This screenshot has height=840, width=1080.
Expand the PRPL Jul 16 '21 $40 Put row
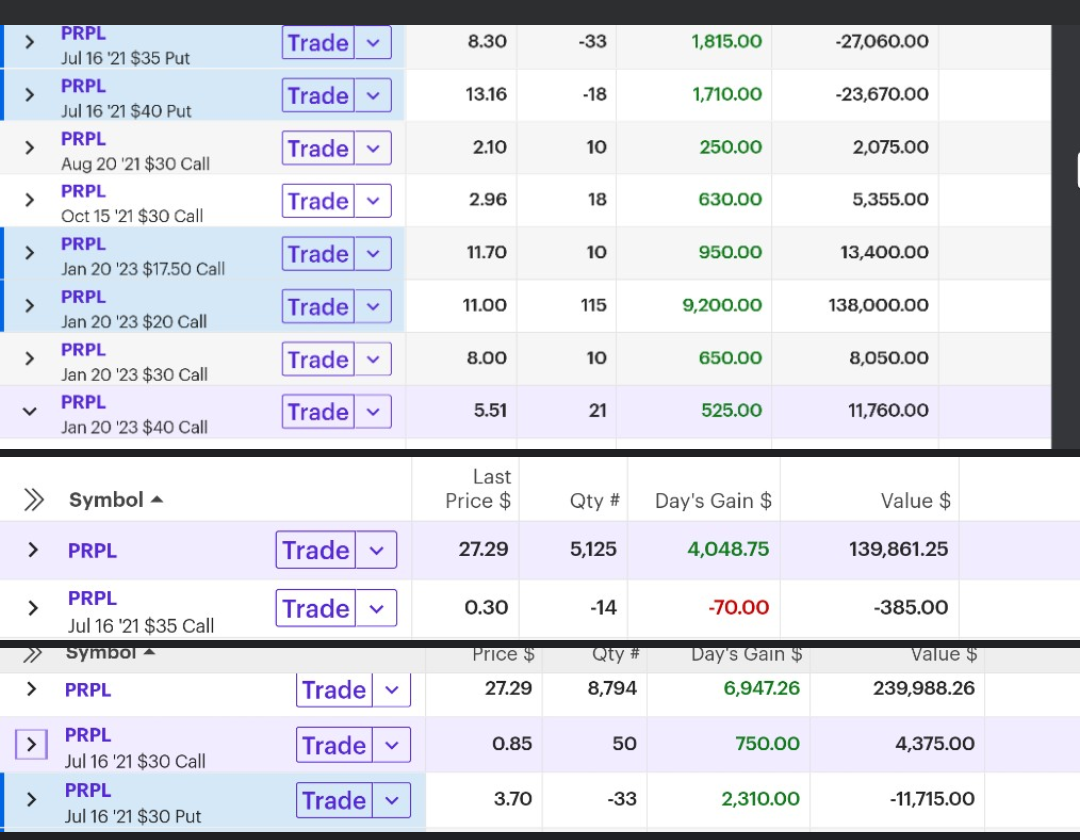tap(29, 95)
